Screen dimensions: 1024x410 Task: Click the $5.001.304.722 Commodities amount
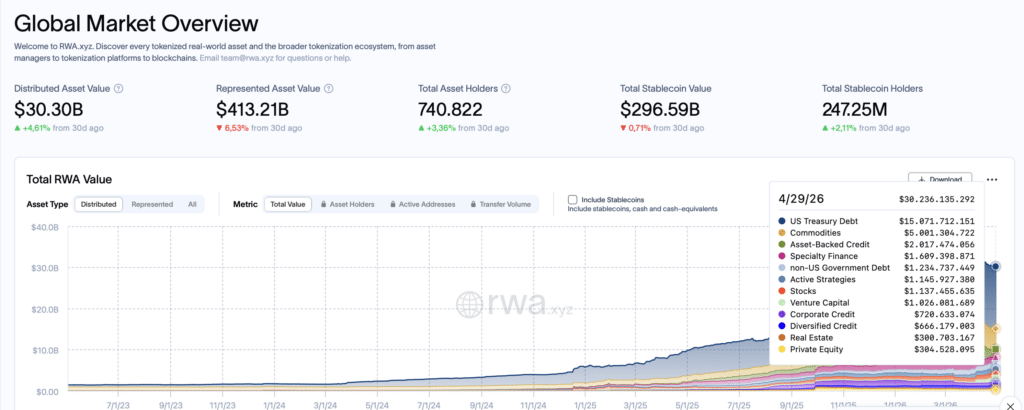[x=939, y=232]
